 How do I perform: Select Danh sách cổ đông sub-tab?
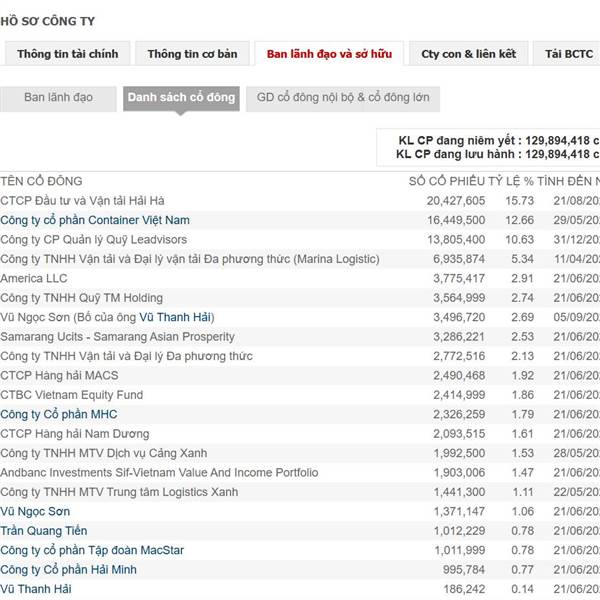tap(181, 98)
